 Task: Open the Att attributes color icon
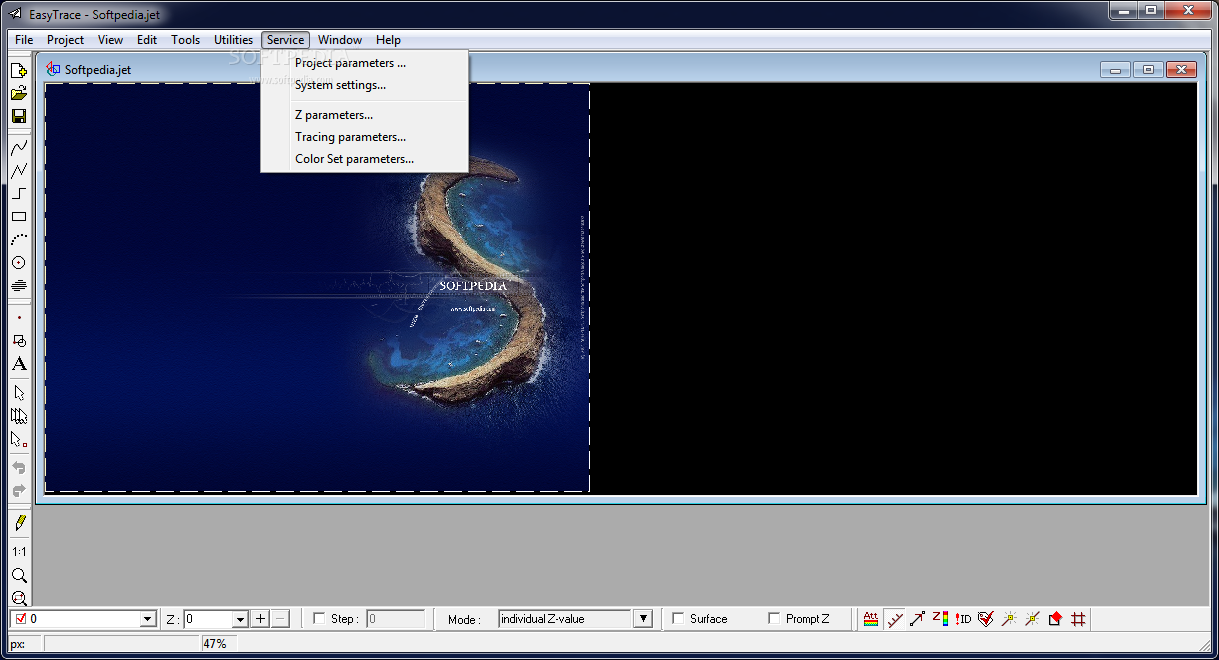coord(871,619)
